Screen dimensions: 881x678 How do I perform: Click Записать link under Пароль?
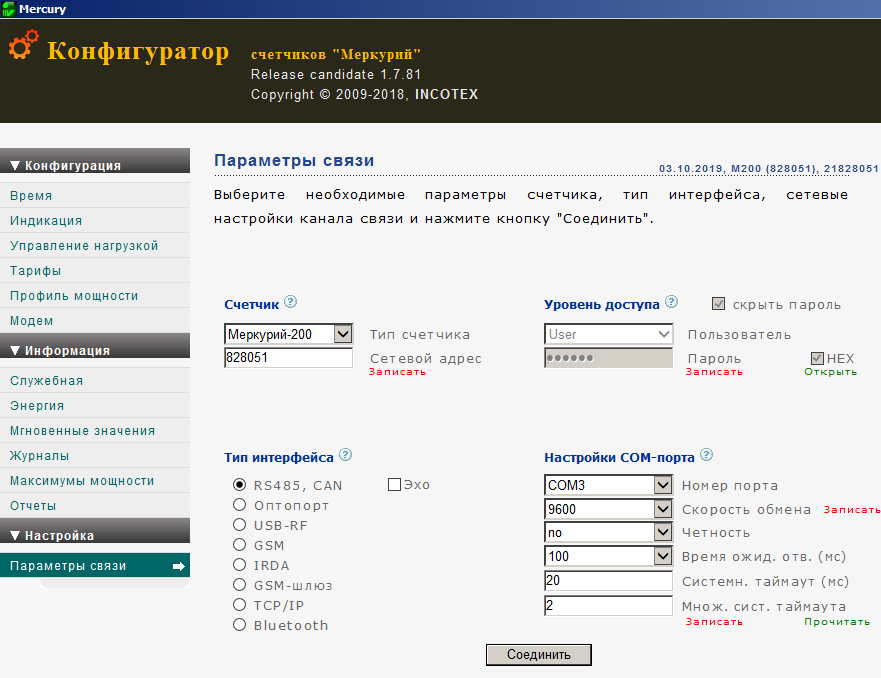[714, 372]
